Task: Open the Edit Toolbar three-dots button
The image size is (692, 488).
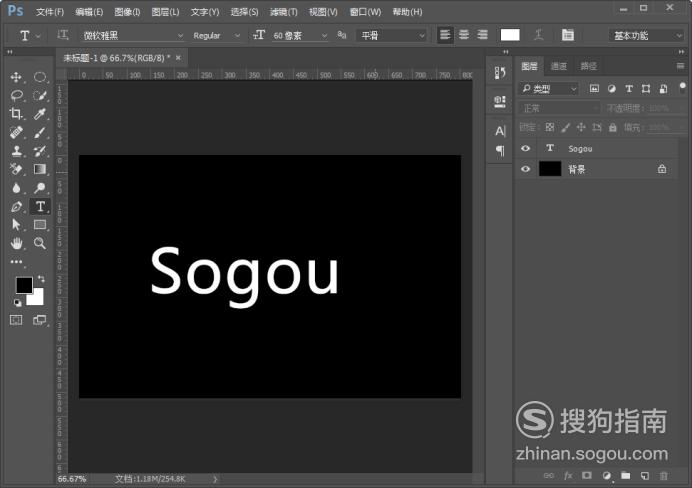Action: (16, 262)
